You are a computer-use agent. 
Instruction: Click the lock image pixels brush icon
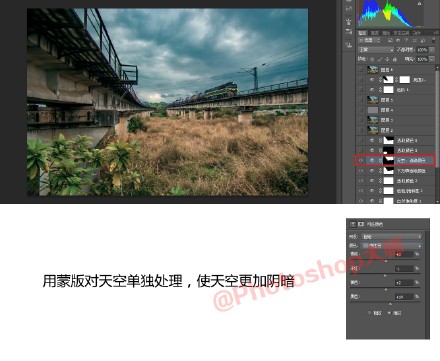click(380, 59)
